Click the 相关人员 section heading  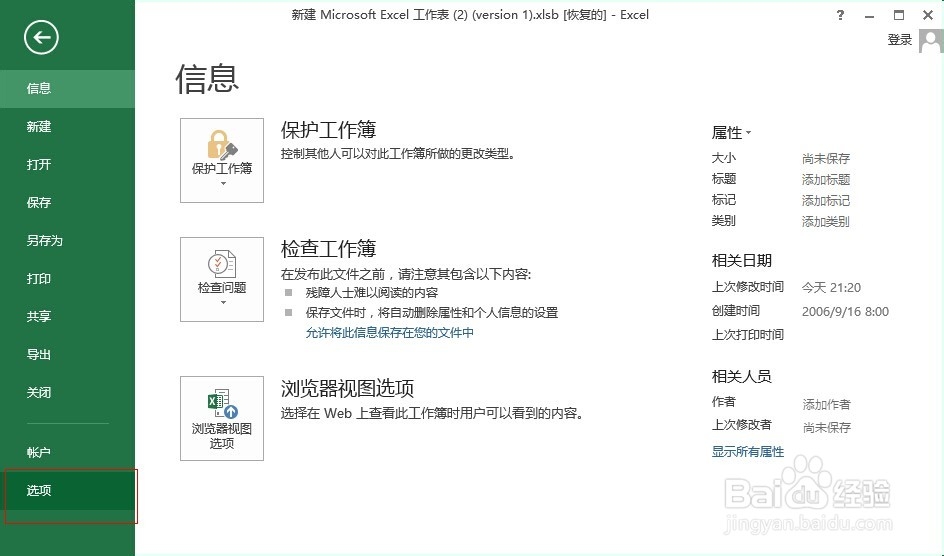pos(742,377)
